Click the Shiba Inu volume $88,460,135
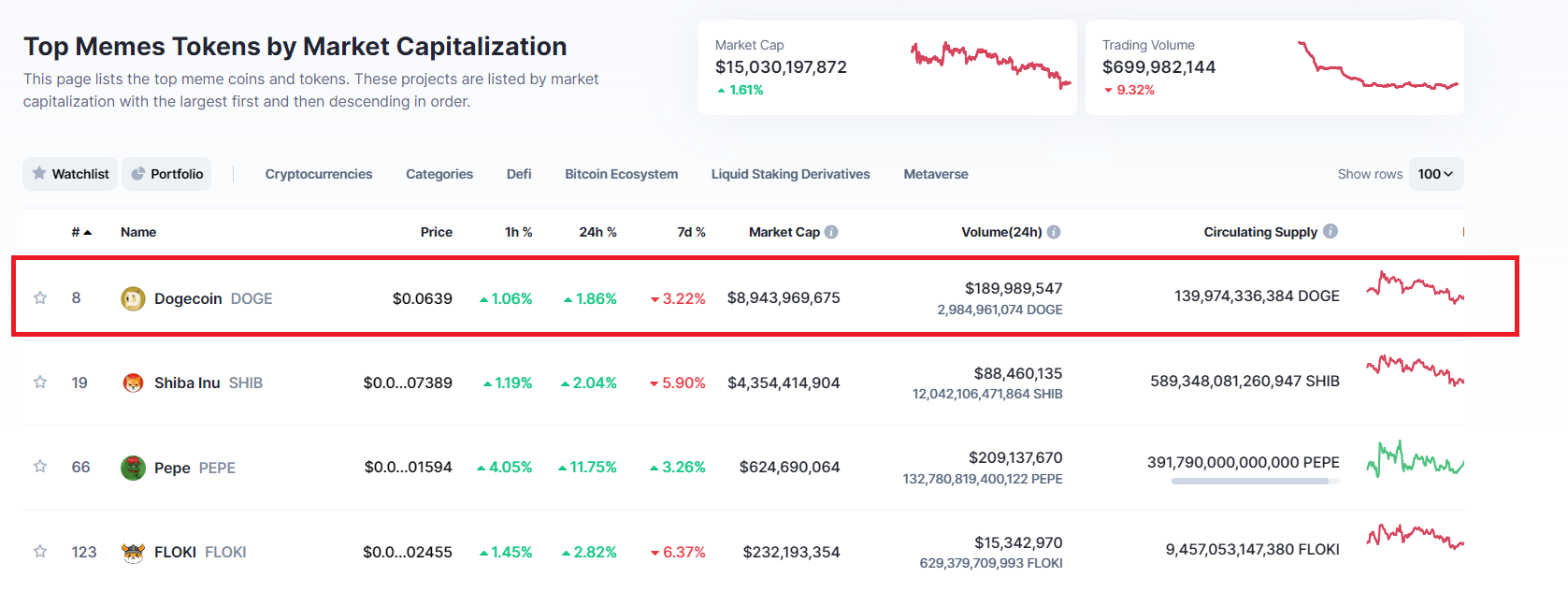 click(x=1018, y=373)
